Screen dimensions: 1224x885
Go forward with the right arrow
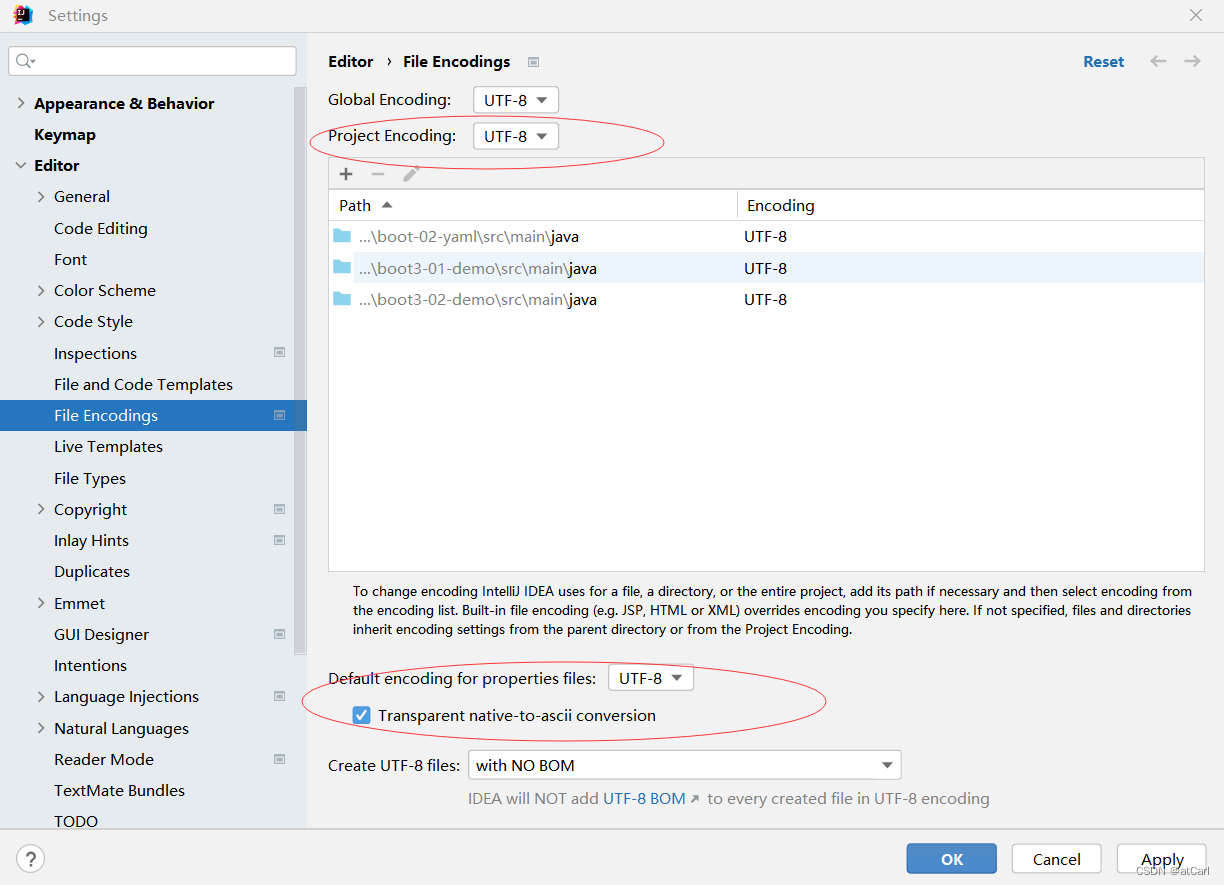coord(1192,61)
